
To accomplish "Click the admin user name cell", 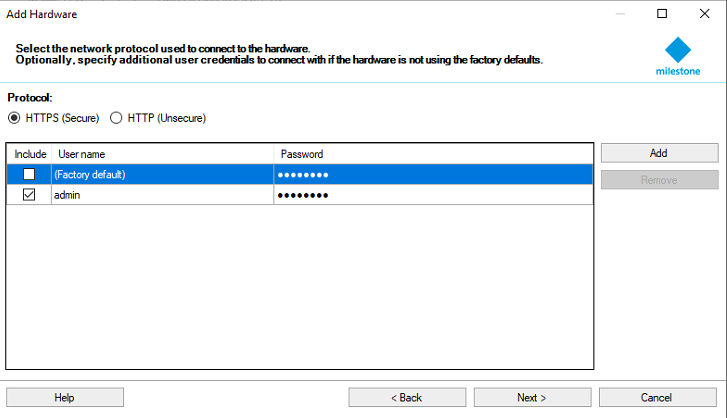I will point(162,195).
